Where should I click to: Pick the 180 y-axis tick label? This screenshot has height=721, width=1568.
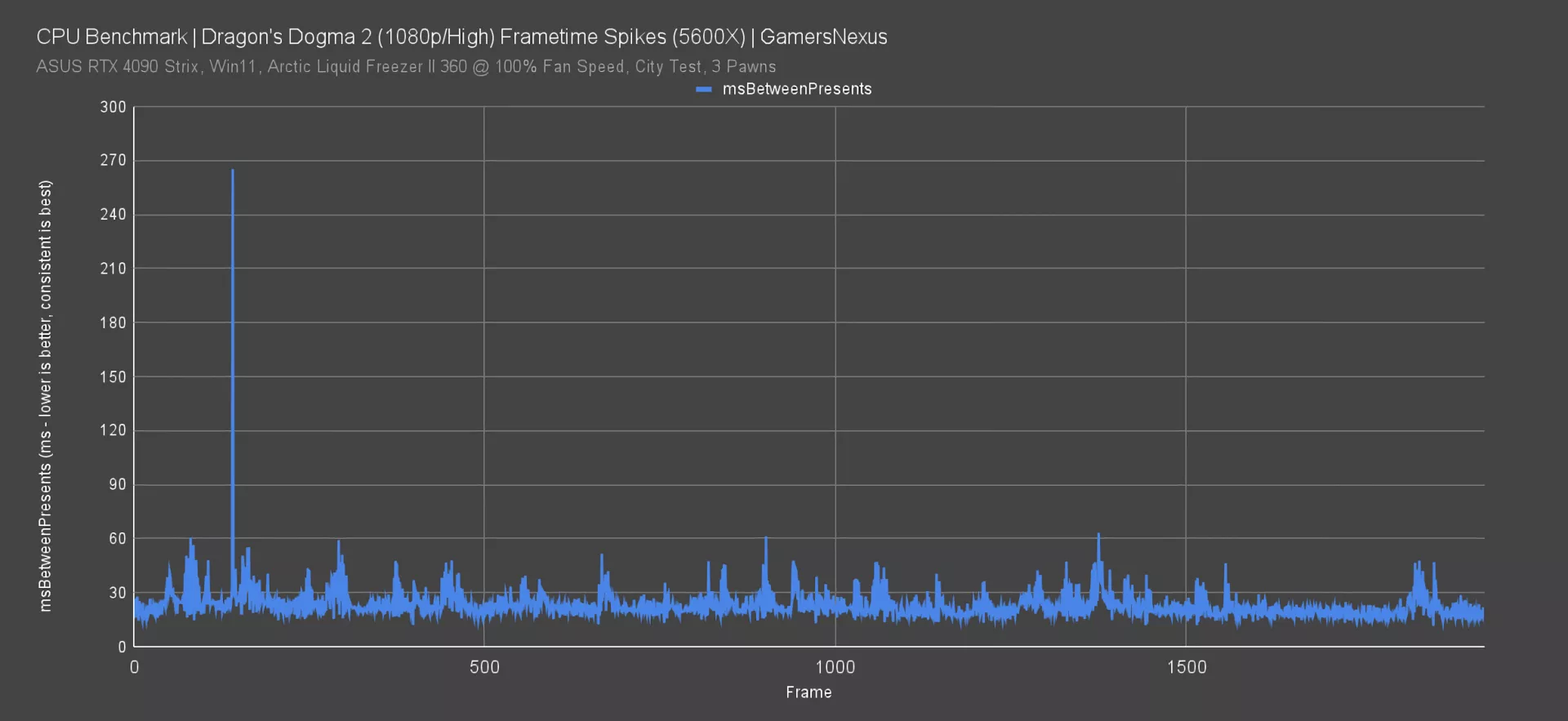point(113,323)
